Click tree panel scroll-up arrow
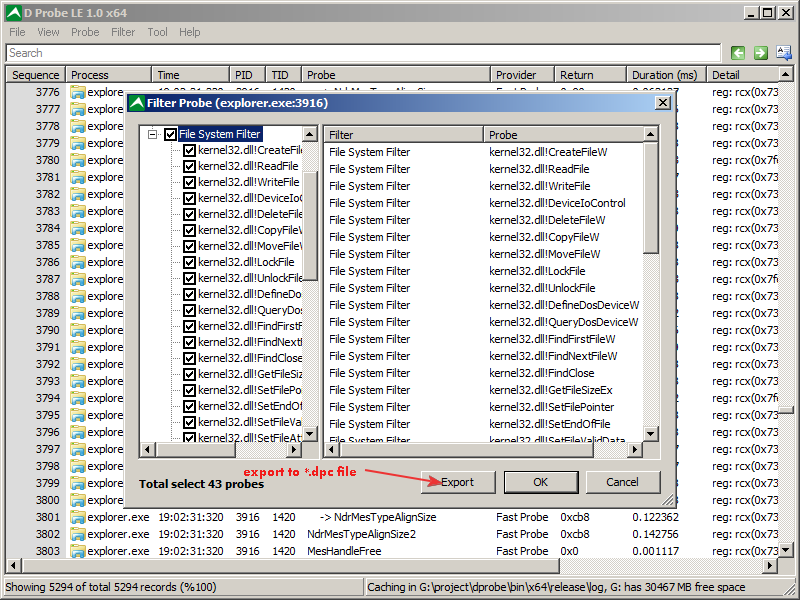The height and width of the screenshot is (600, 800). tap(310, 135)
